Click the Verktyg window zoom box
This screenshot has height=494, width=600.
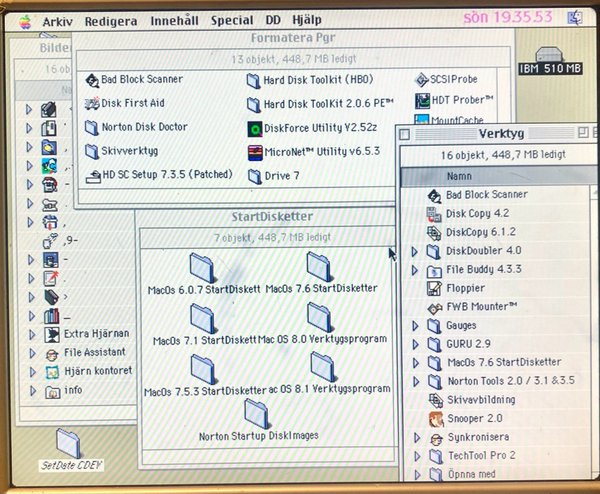pos(583,133)
